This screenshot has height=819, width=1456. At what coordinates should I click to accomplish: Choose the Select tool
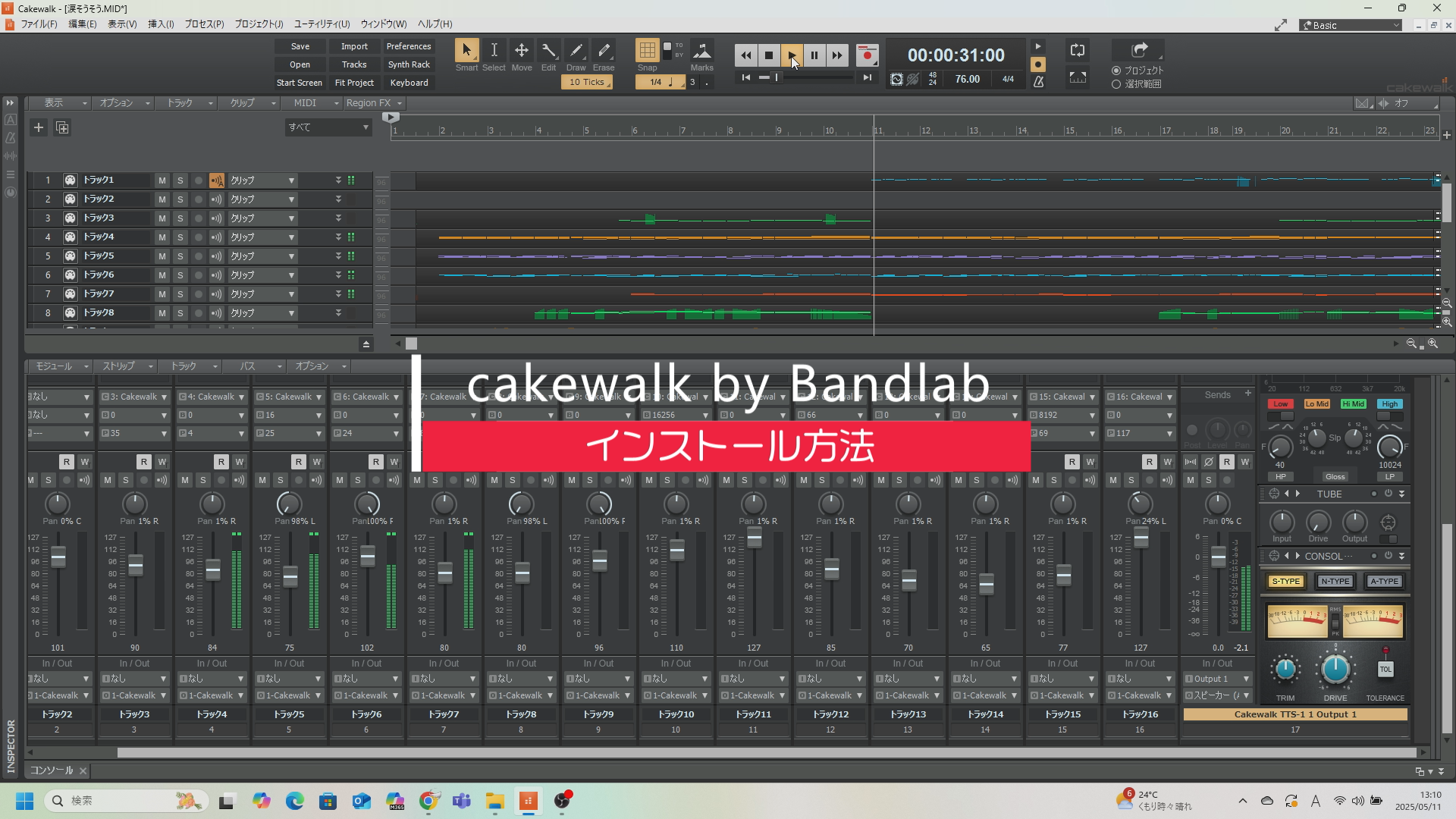click(494, 52)
